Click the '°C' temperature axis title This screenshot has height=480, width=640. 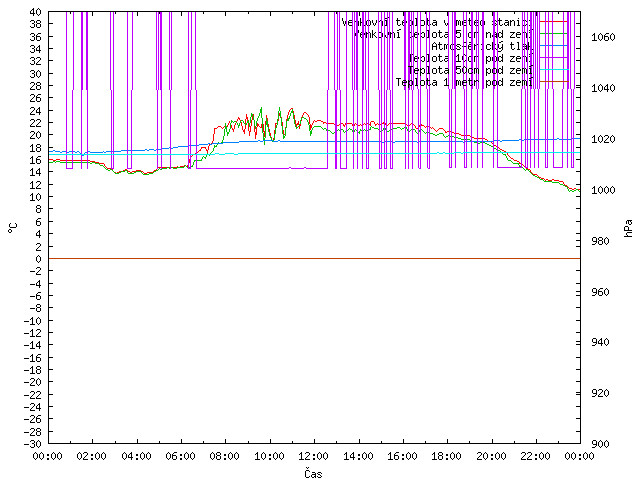pos(13,228)
